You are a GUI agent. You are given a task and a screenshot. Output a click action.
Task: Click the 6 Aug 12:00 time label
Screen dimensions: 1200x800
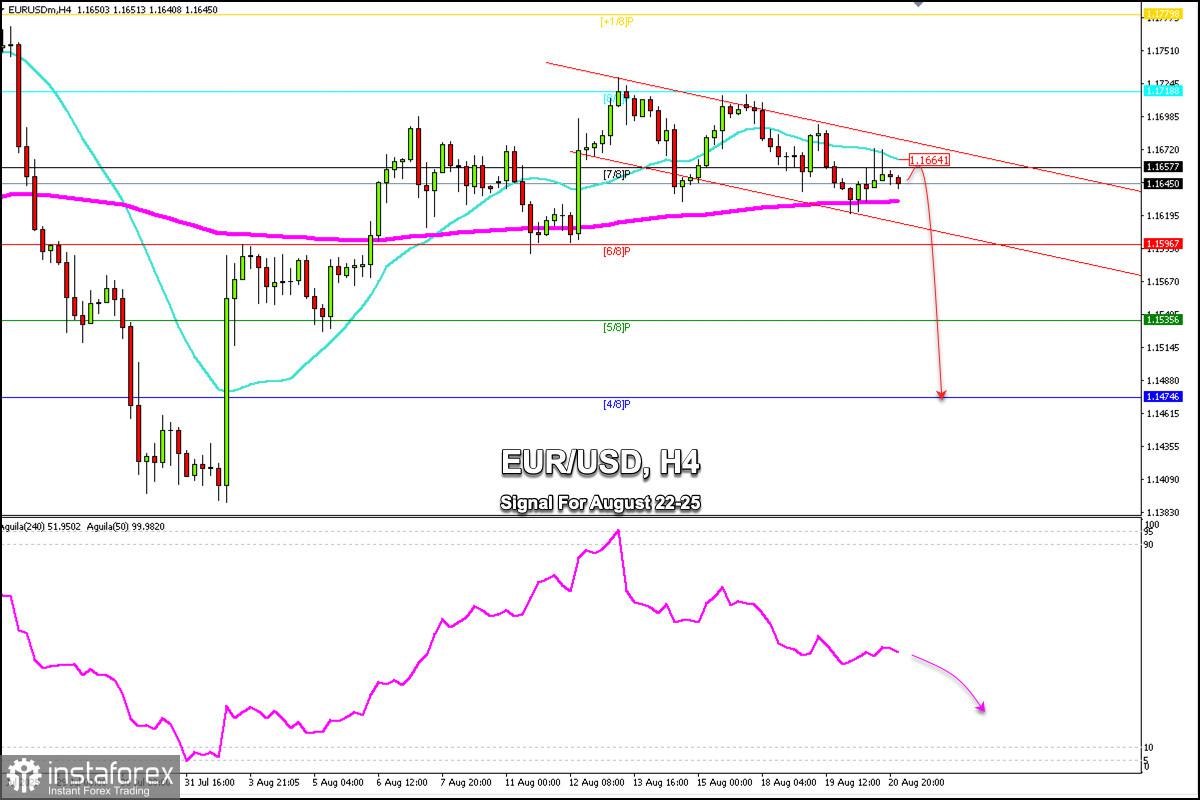[404, 782]
